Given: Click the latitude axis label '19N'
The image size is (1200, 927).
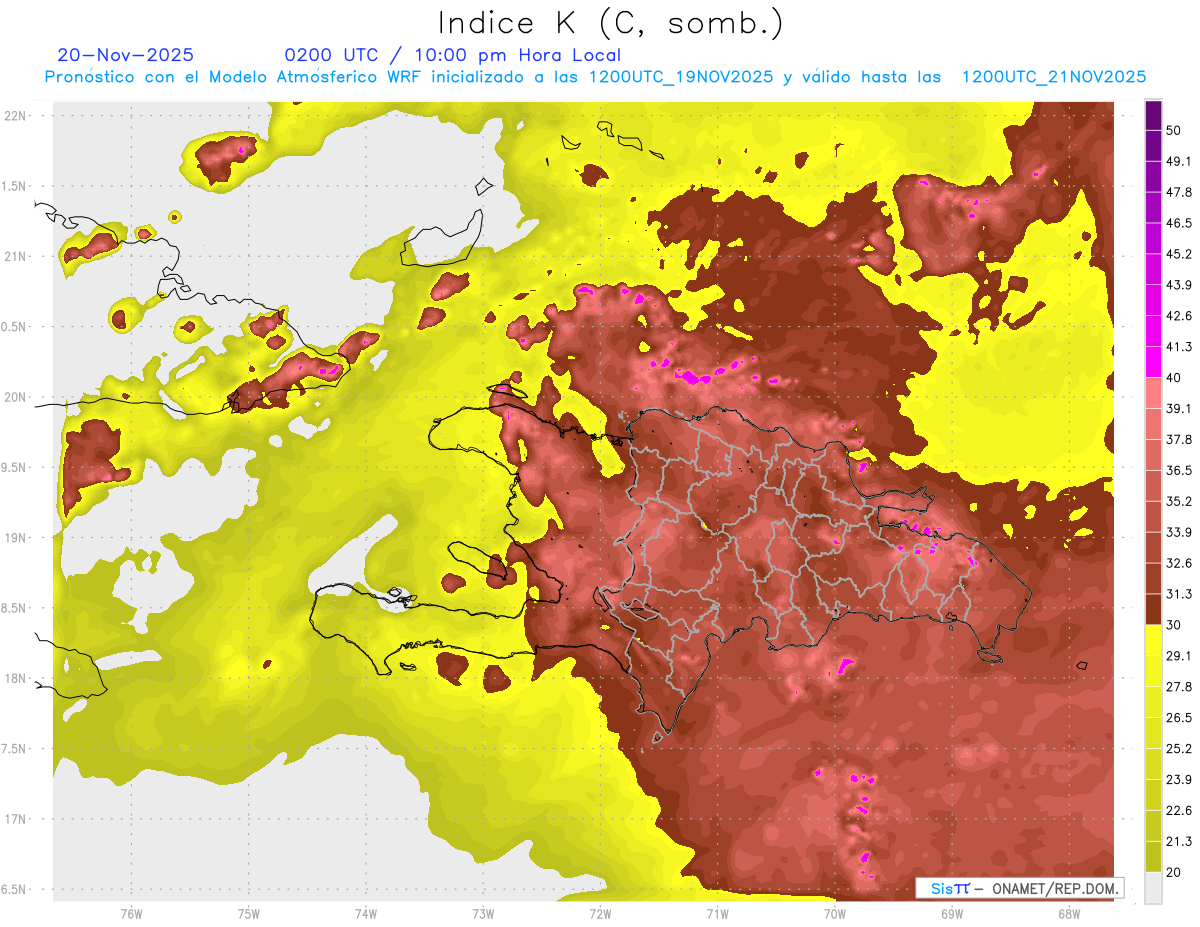Looking at the screenshot, I should tap(16, 538).
